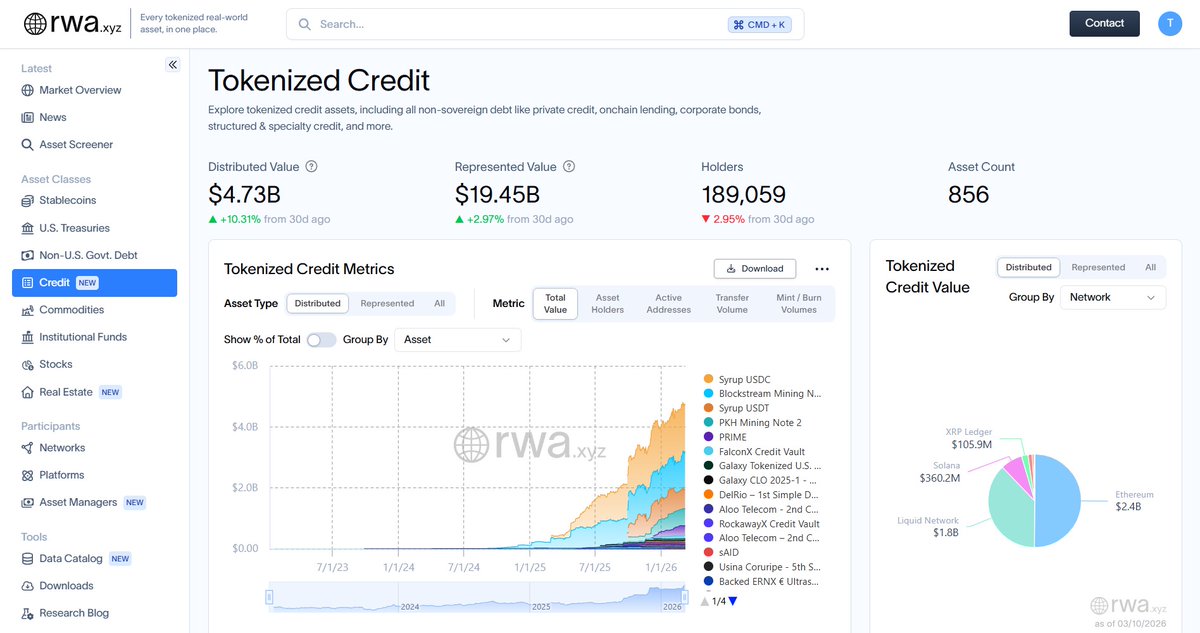Viewport: 1200px width, 633px height.
Task: Open the Stablecoins page link
Action: click(x=68, y=201)
